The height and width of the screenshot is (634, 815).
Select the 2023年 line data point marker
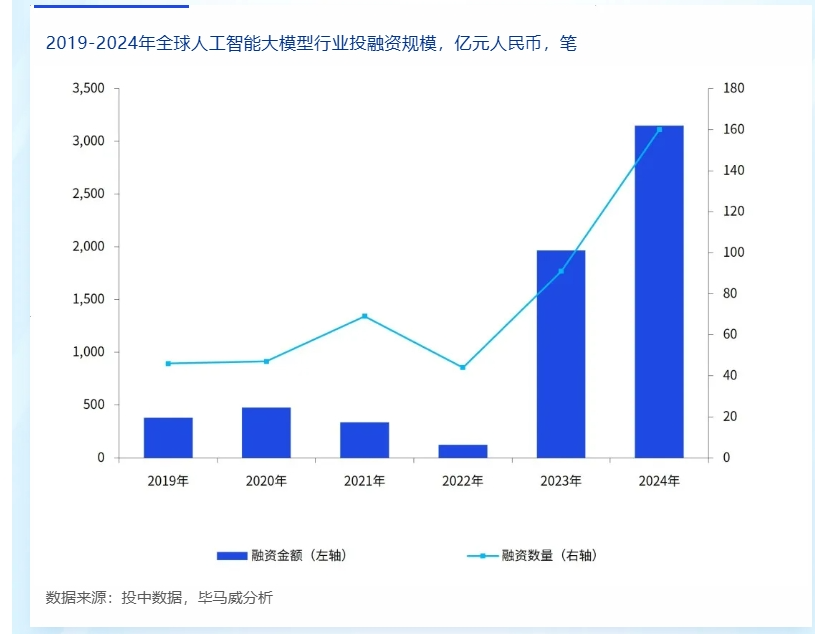point(561,271)
